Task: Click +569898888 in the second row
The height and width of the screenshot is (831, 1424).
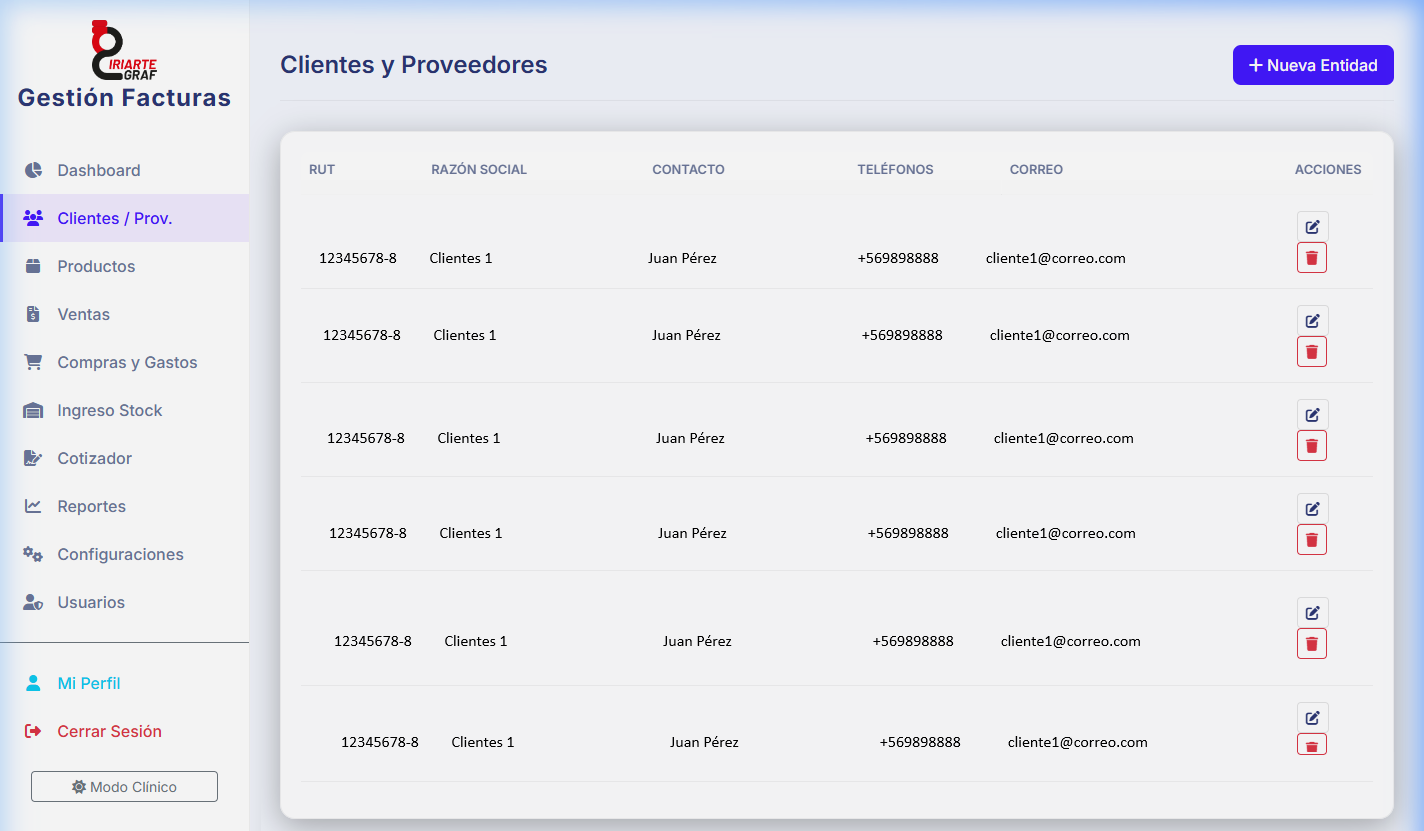Action: click(x=902, y=335)
